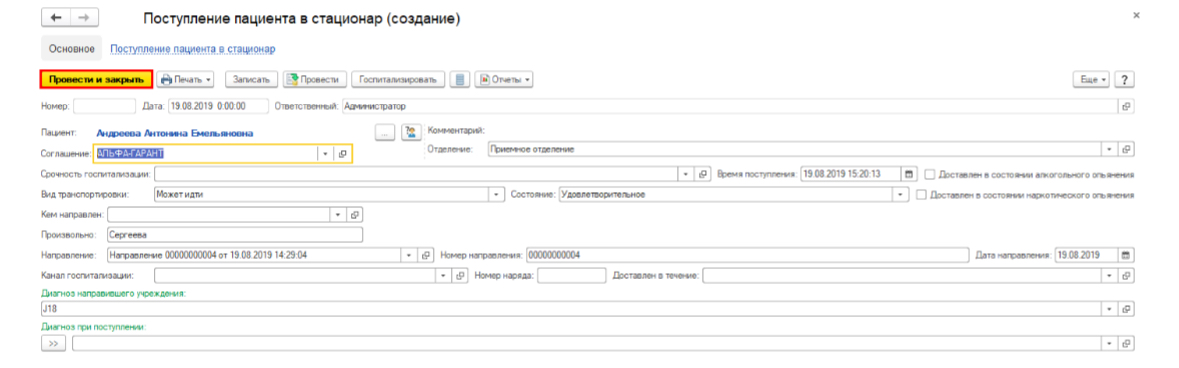Click into the Номер input field
This screenshot has height=368, width=1179.
point(105,107)
